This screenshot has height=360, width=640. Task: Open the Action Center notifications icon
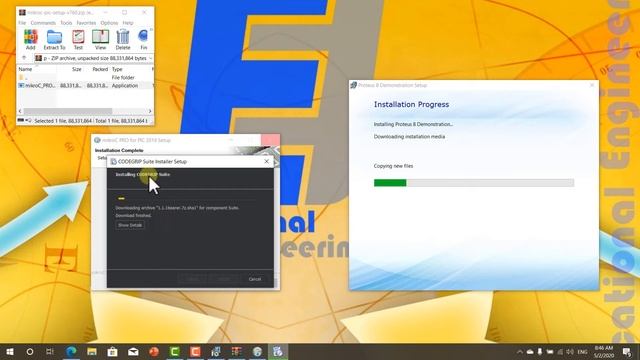pyautogui.click(x=627, y=352)
